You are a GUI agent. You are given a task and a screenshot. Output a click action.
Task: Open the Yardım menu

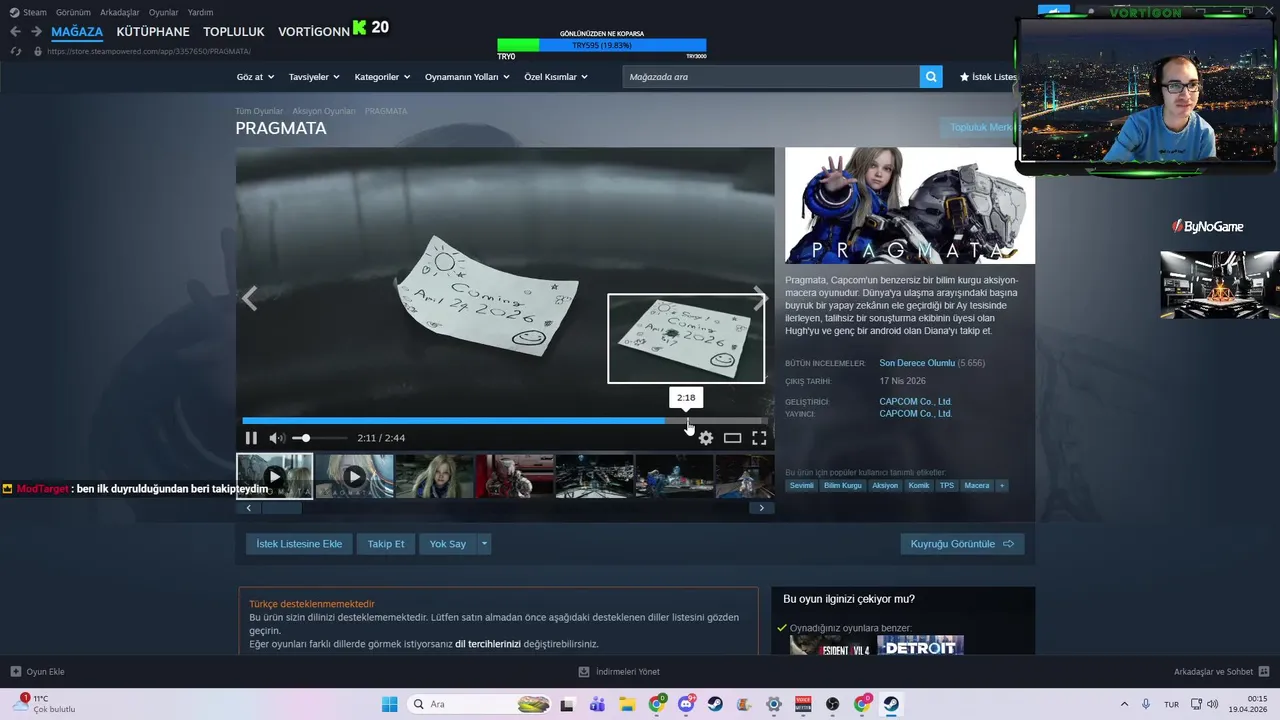[x=200, y=12]
